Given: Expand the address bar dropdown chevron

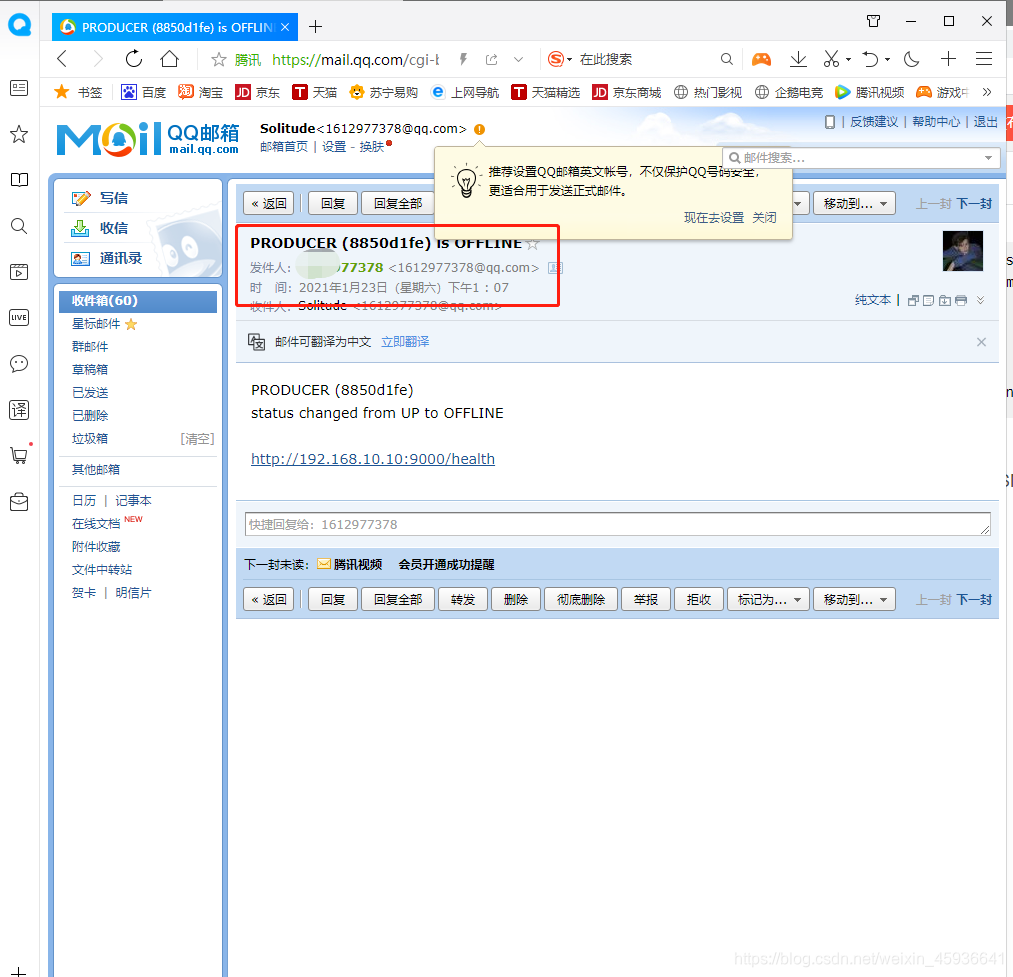Looking at the screenshot, I should click(518, 59).
